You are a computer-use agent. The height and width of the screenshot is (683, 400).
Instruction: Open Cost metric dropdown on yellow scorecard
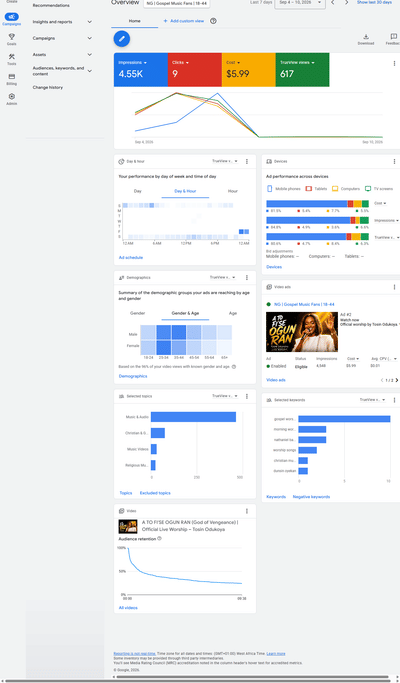pyautogui.click(x=233, y=63)
